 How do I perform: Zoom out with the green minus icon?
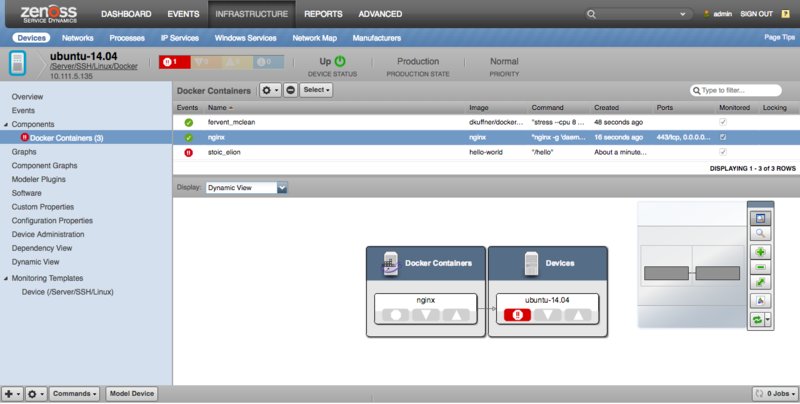tap(760, 267)
